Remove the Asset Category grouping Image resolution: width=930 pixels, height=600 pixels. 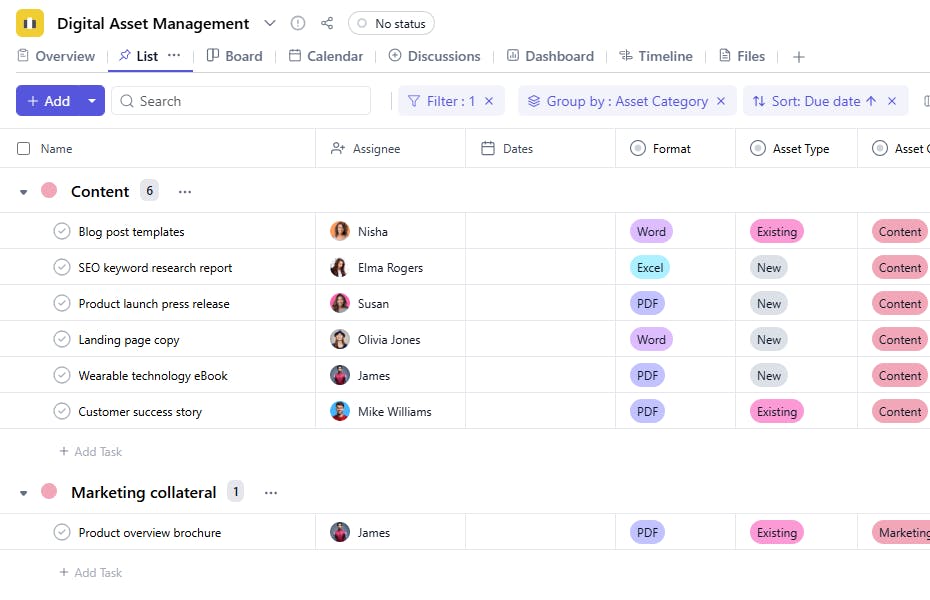(721, 101)
